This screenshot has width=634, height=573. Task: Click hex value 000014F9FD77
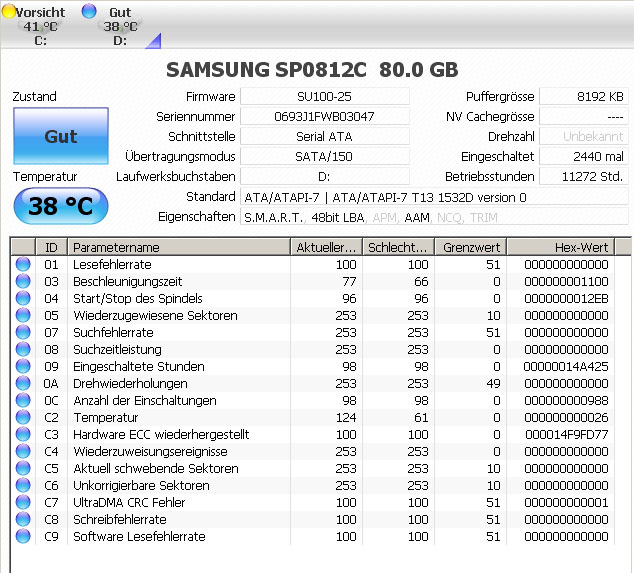[566, 434]
